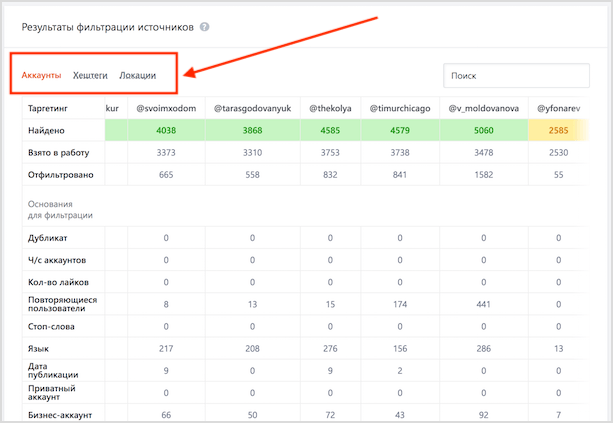This screenshot has width=613, height=423.
Task: Select the Отфильтровано row label
Action: pyautogui.click(x=62, y=175)
